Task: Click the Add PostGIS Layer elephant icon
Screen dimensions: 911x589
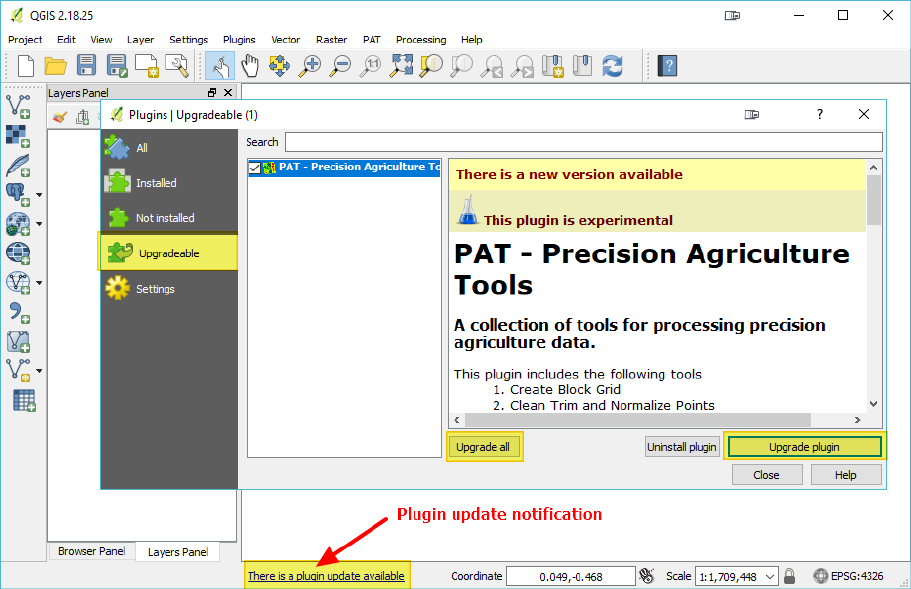Action: 18,195
